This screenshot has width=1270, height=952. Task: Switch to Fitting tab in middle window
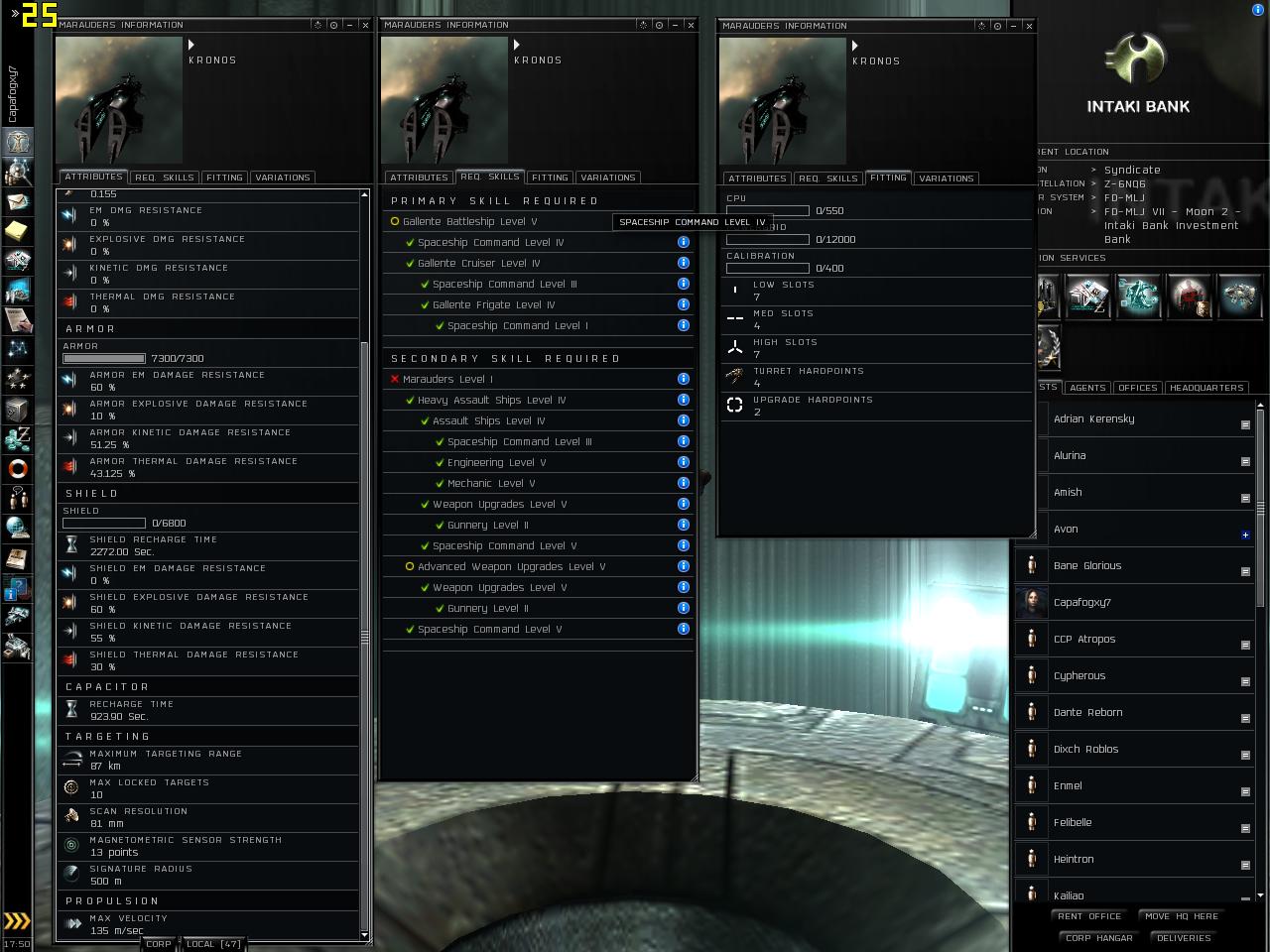point(550,178)
